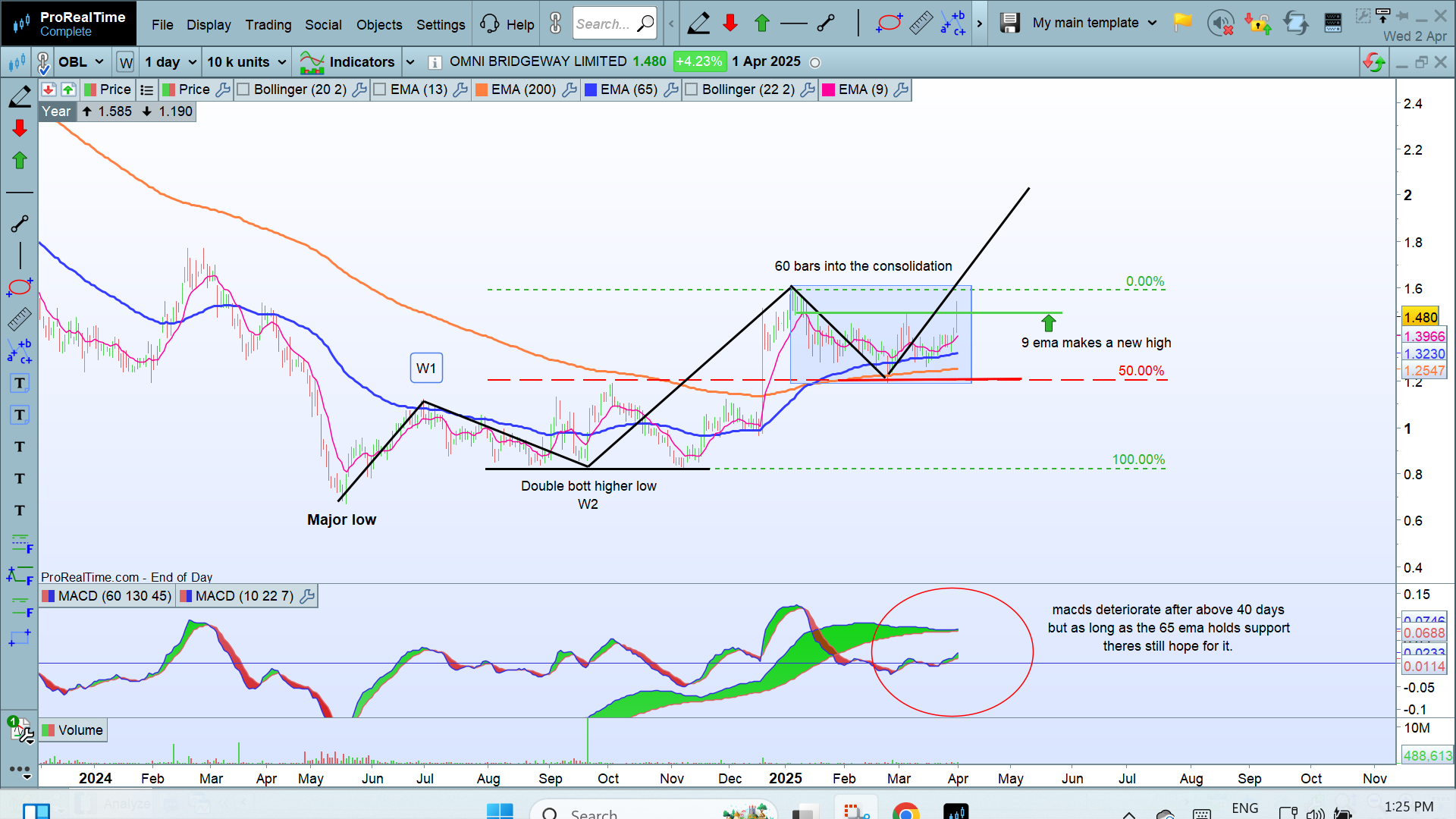
Task: Open the 'My main template' dropdown
Action: tap(1094, 23)
